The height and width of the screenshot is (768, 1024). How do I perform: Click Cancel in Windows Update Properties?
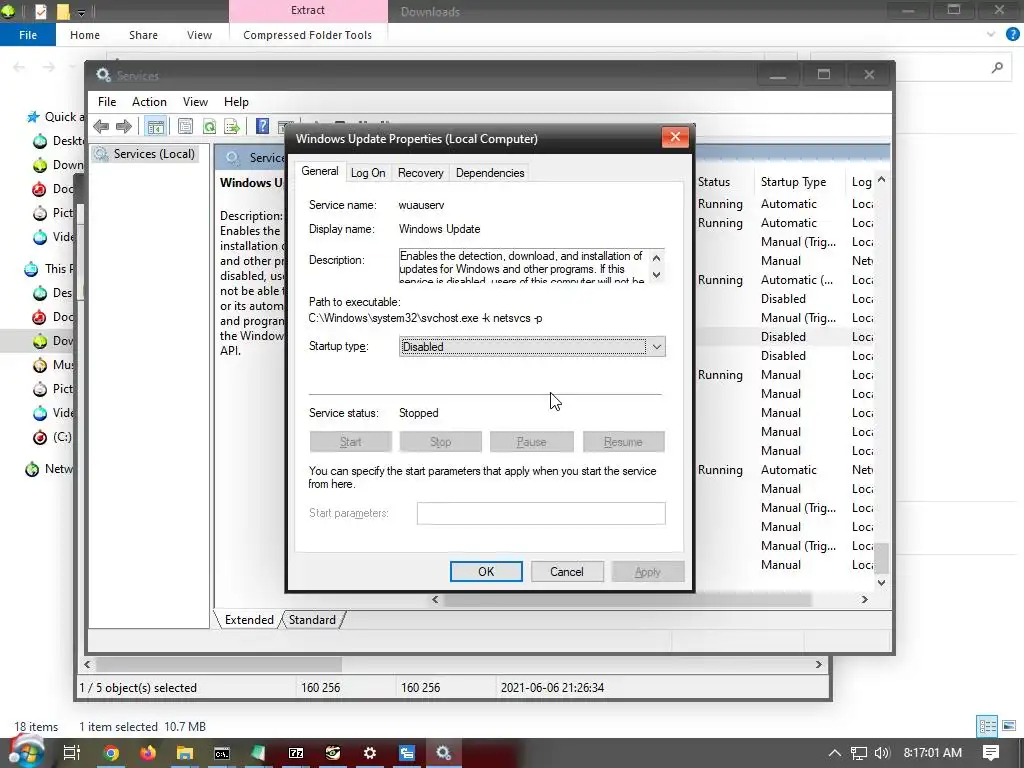(x=567, y=571)
